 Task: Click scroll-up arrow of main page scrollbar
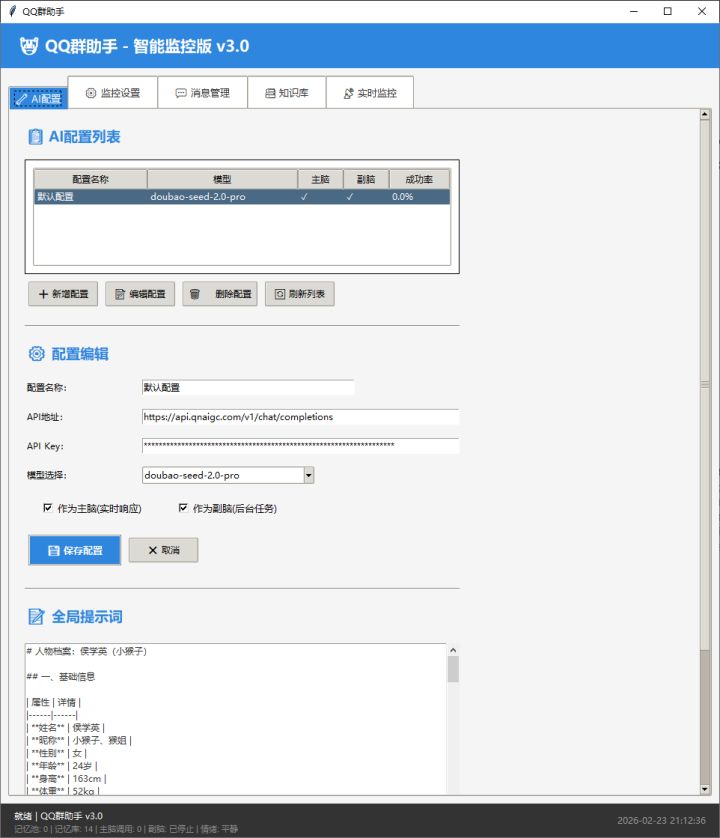(704, 114)
